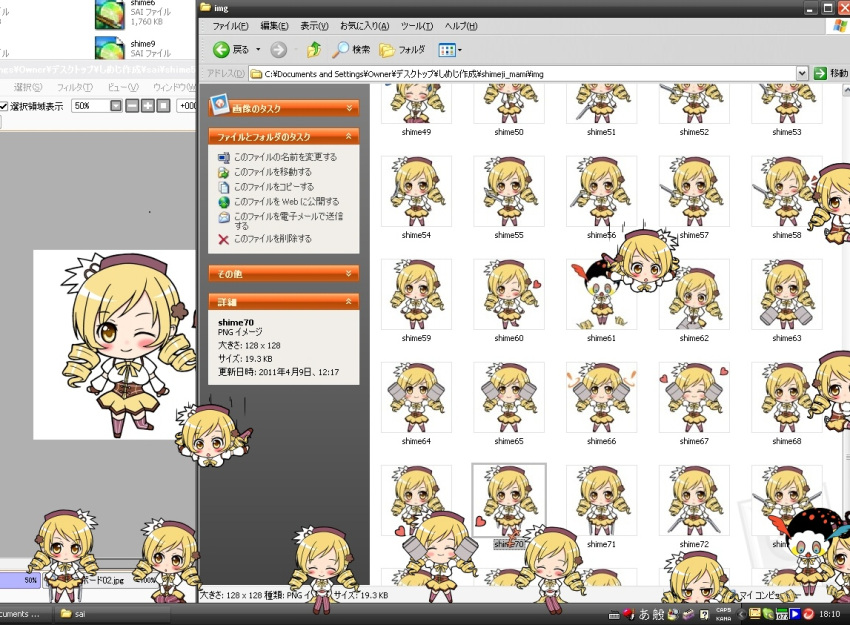Click the taskbar clock showing 18:10
Viewport: 850px width, 625px height.
coord(829,614)
